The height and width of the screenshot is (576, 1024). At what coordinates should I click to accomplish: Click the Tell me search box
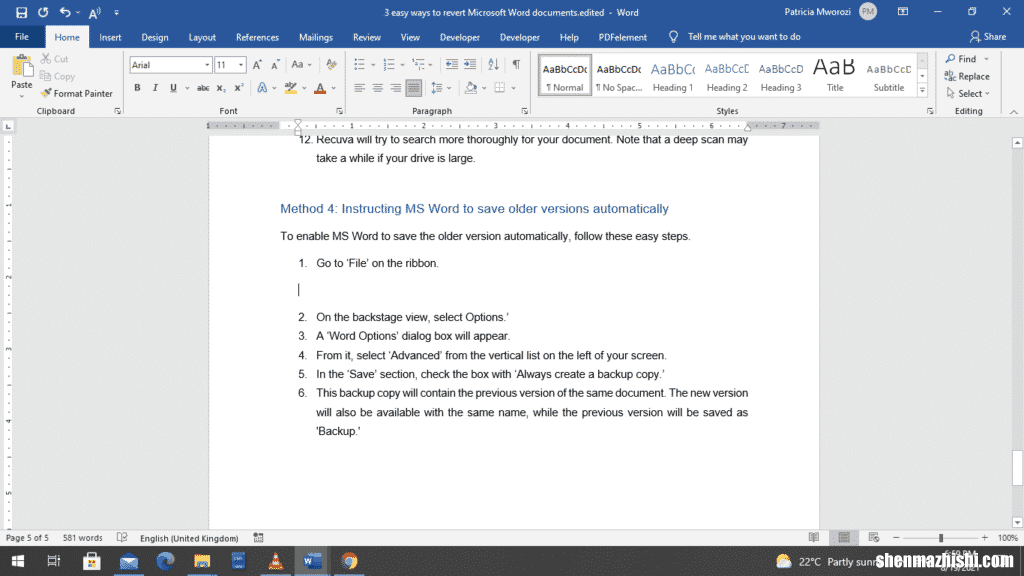[x=743, y=37]
